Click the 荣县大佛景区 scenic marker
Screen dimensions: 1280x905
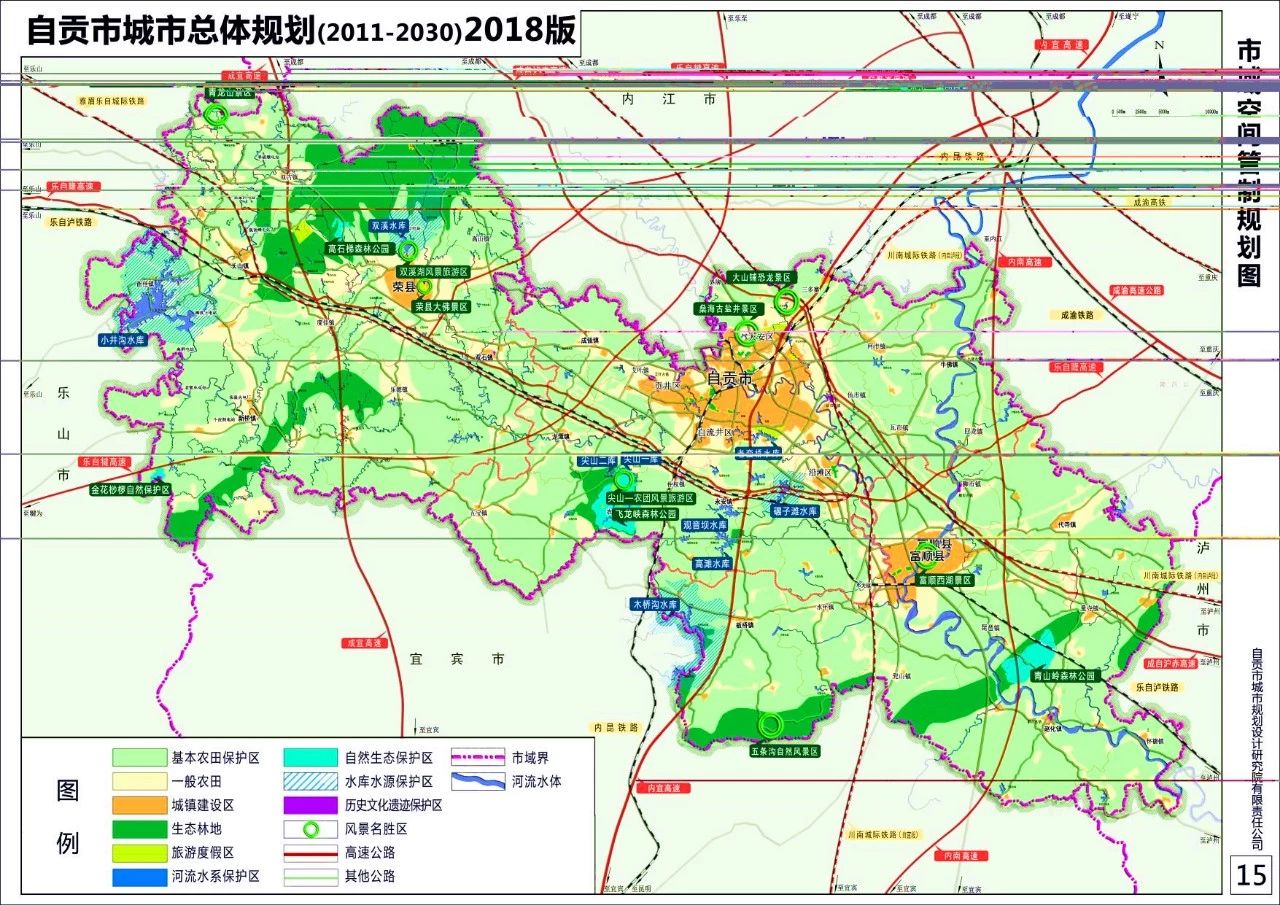[425, 287]
